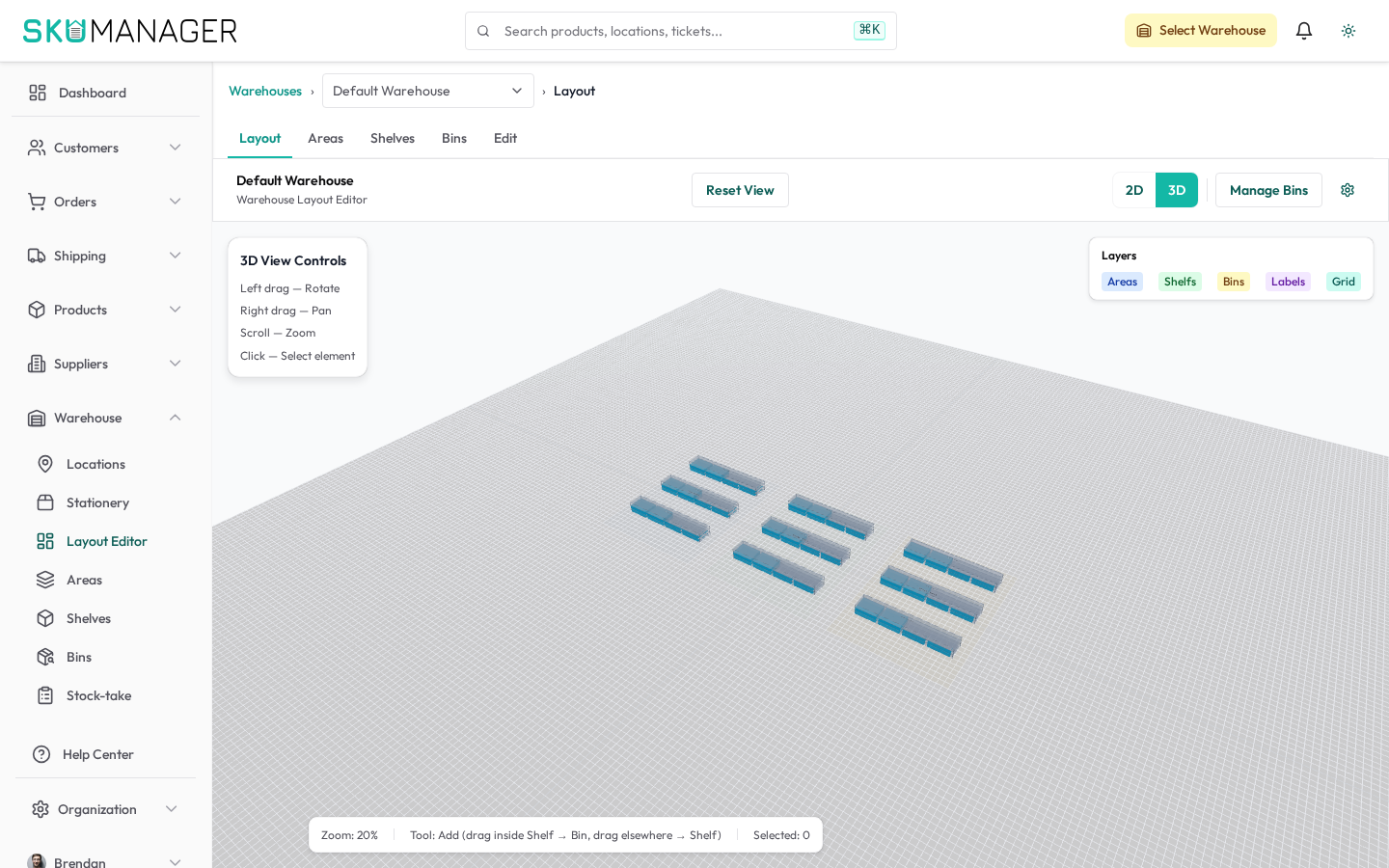Click the Selected: 0 status text
Viewport: 1389px width, 868px height.
pyautogui.click(x=781, y=835)
